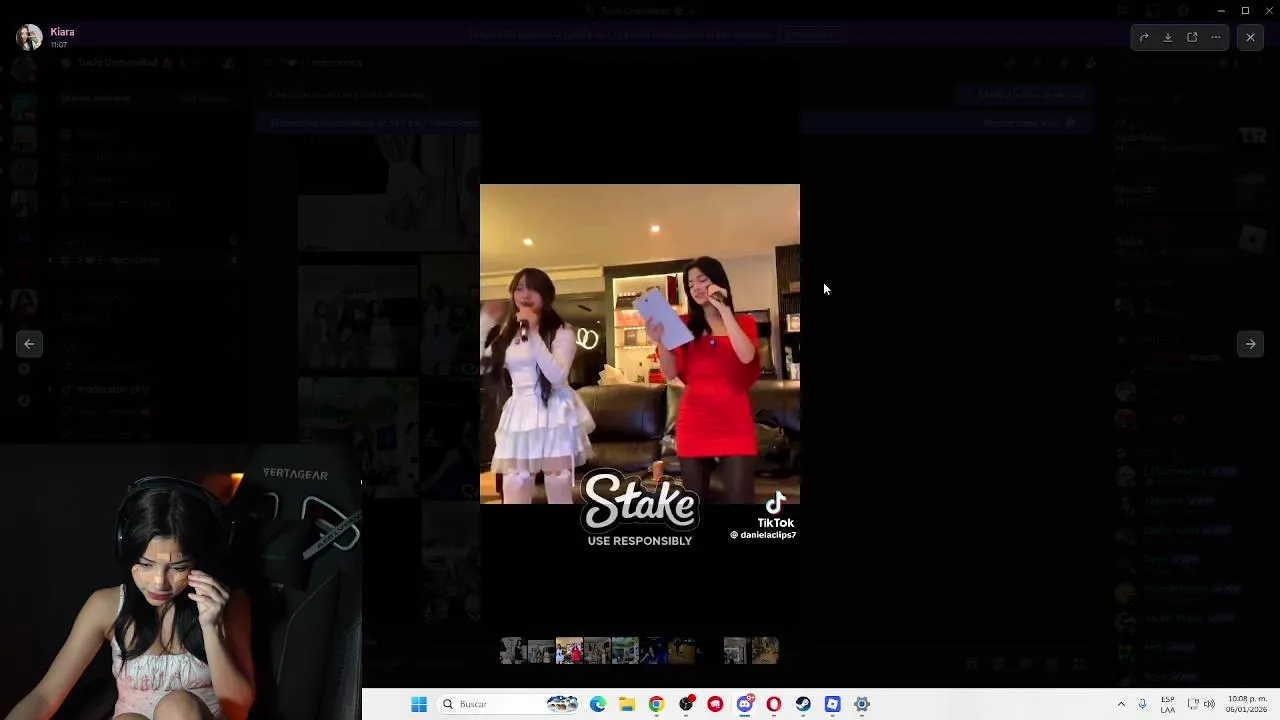This screenshot has width=1280, height=720.
Task: Open the clock showing 10:08 p. m.
Action: click(x=1247, y=704)
